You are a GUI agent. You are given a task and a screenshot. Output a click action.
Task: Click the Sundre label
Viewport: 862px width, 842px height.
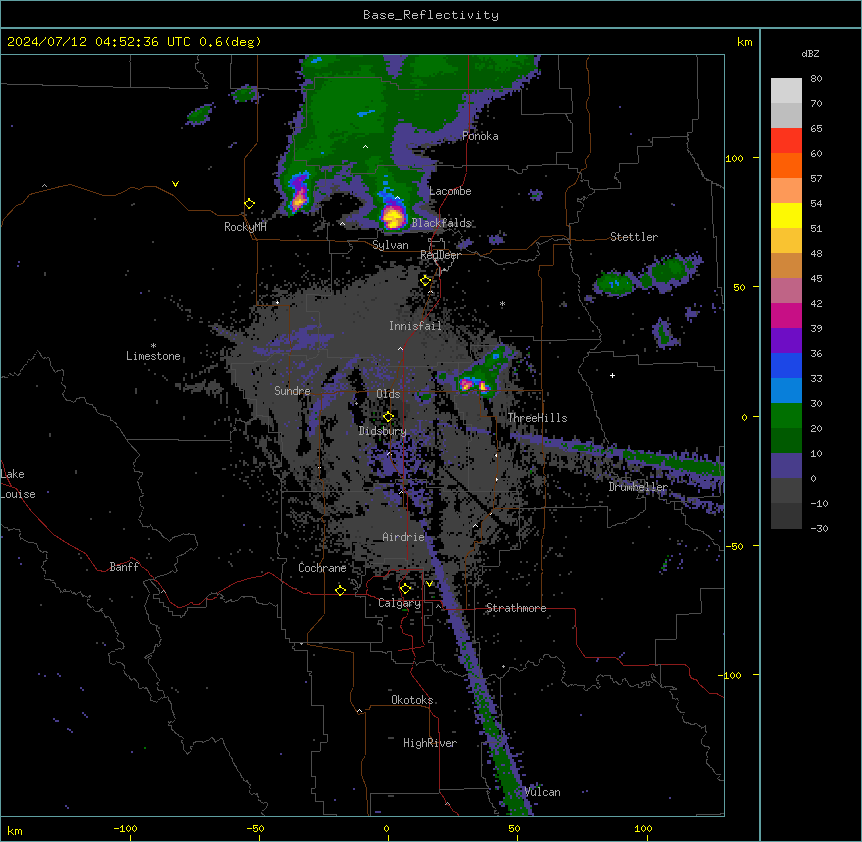(292, 391)
